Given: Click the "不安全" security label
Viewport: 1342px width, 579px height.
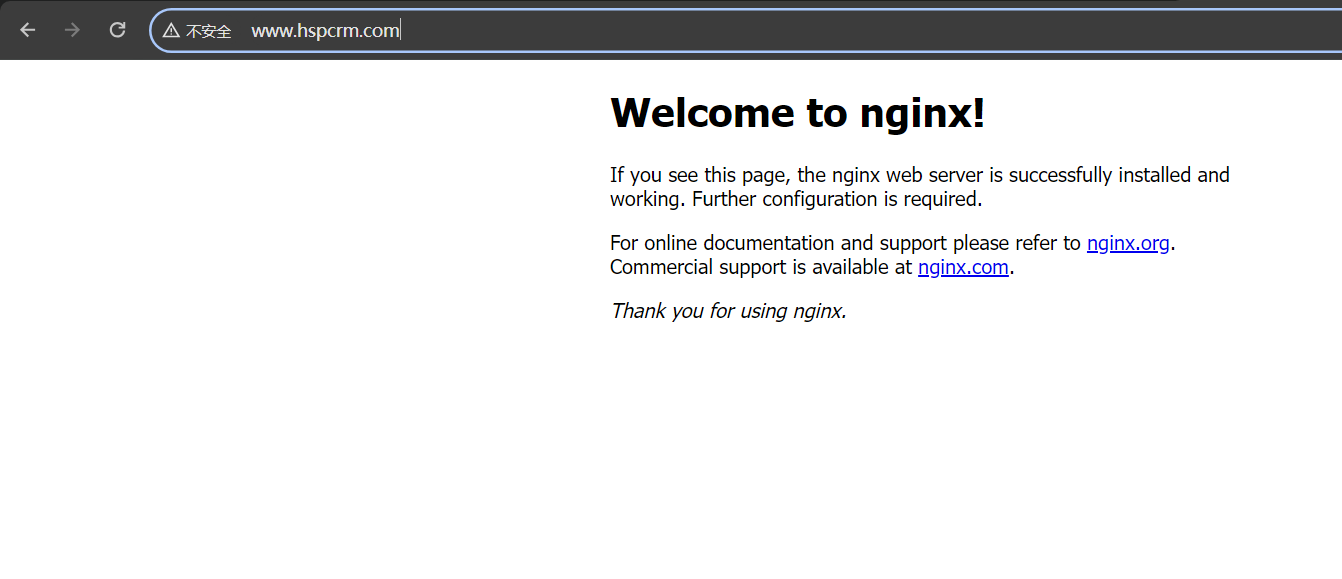Looking at the screenshot, I should tap(209, 31).
